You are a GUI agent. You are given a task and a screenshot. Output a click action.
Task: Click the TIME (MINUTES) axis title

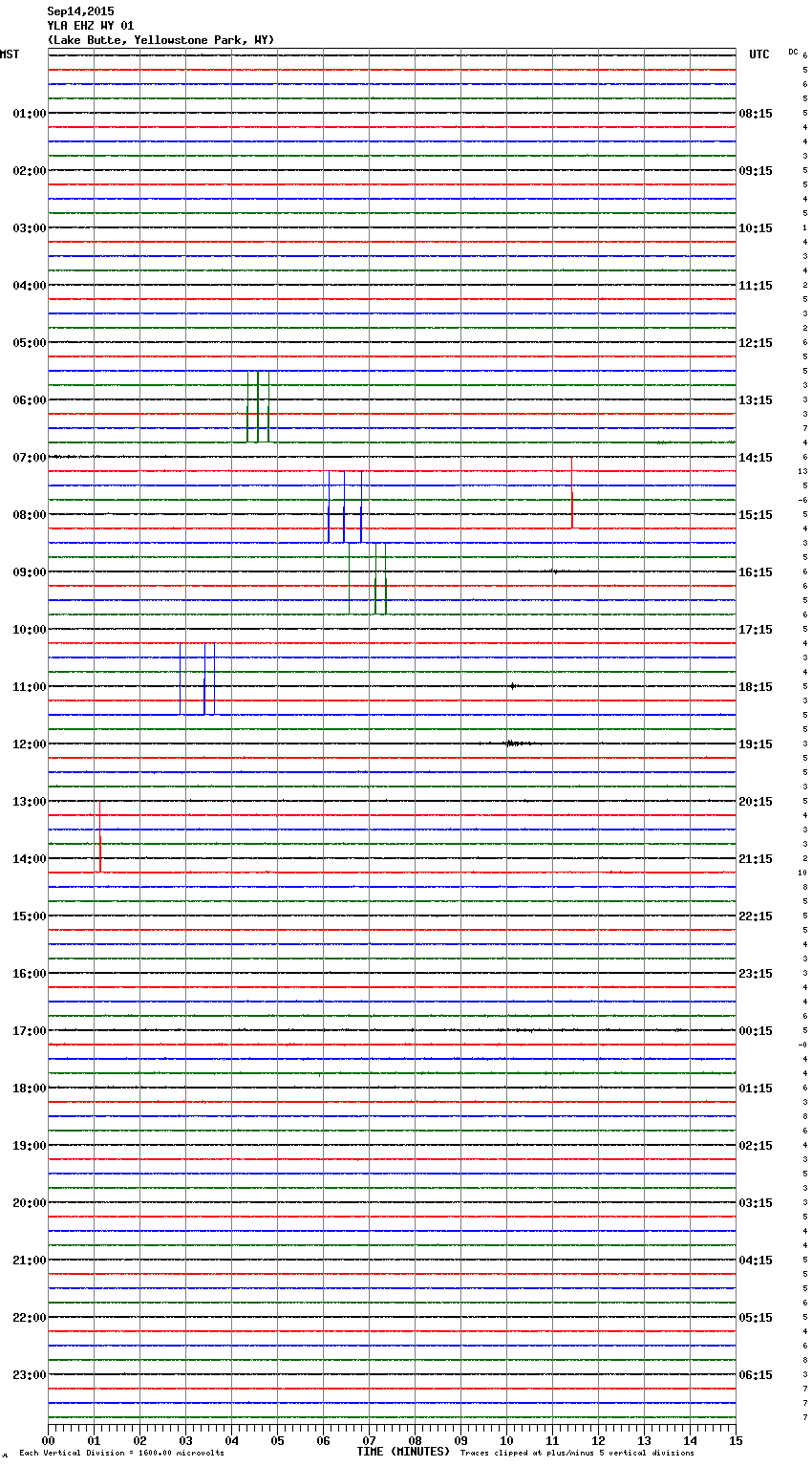point(402,1452)
